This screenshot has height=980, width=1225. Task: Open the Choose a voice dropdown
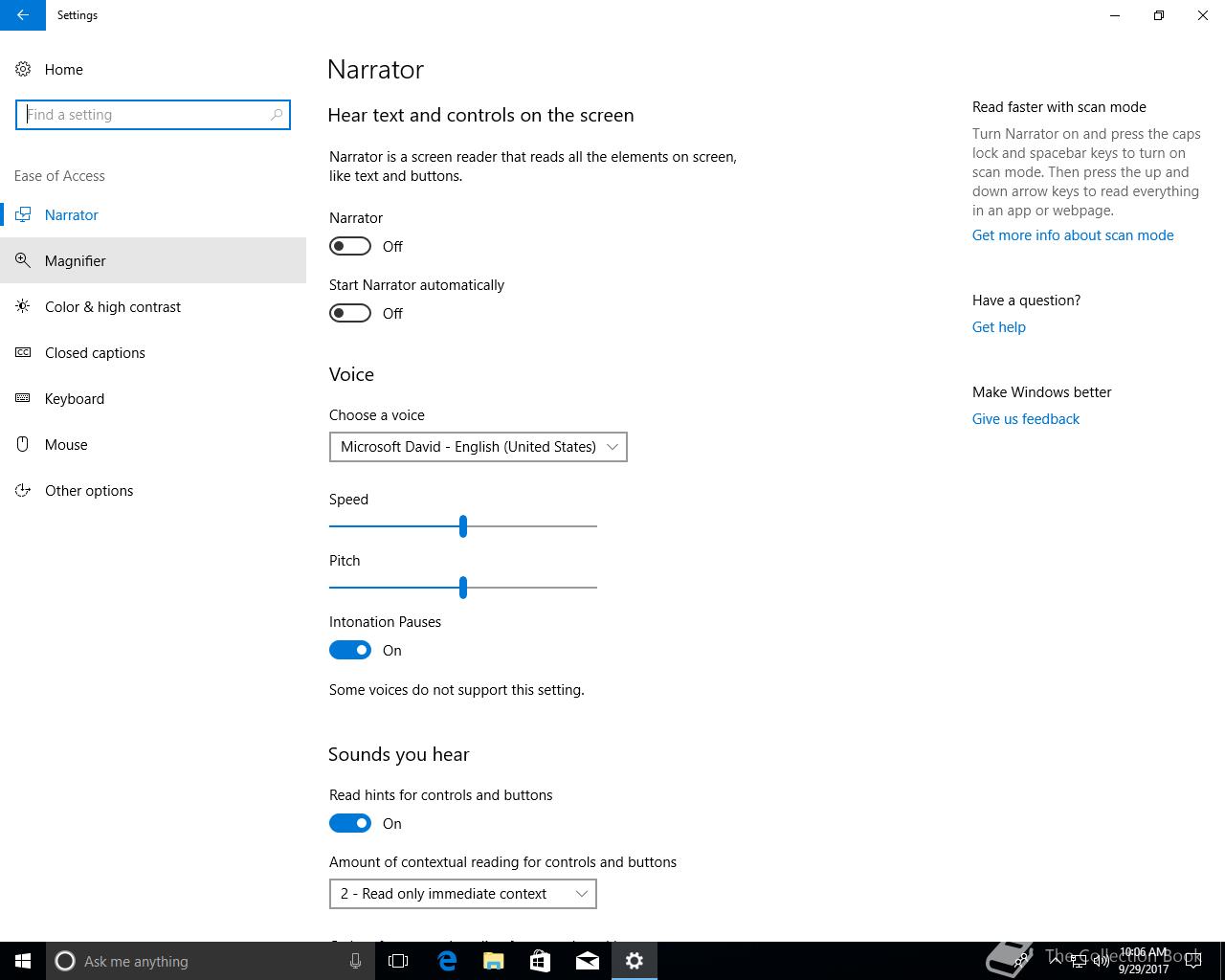coord(479,447)
